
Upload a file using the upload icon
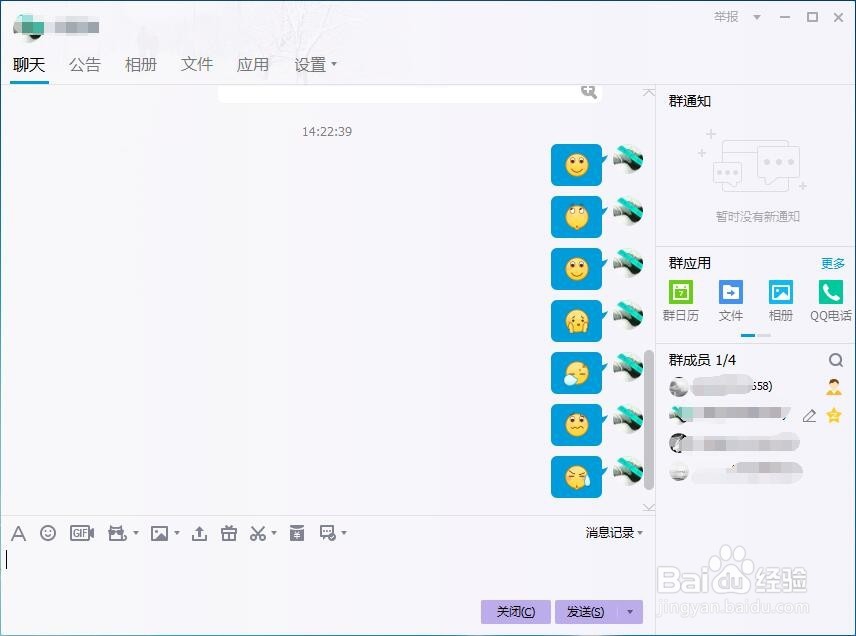[x=198, y=532]
